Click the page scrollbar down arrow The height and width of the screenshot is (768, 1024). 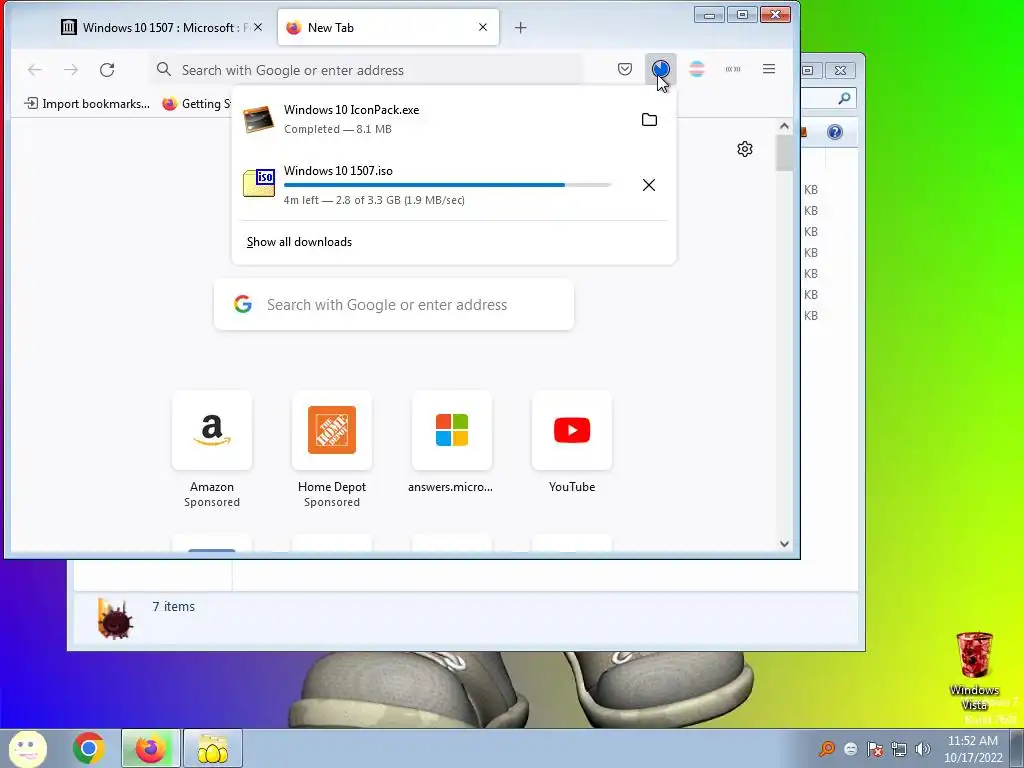[x=784, y=543]
